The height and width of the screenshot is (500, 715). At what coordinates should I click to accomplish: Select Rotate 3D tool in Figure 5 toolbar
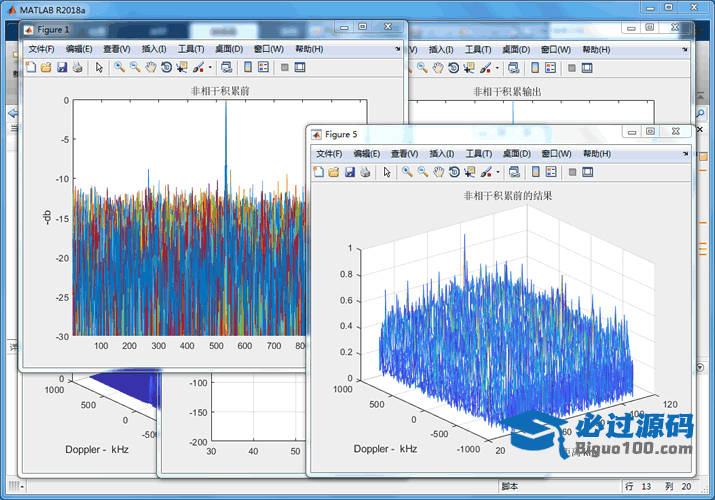pos(454,172)
